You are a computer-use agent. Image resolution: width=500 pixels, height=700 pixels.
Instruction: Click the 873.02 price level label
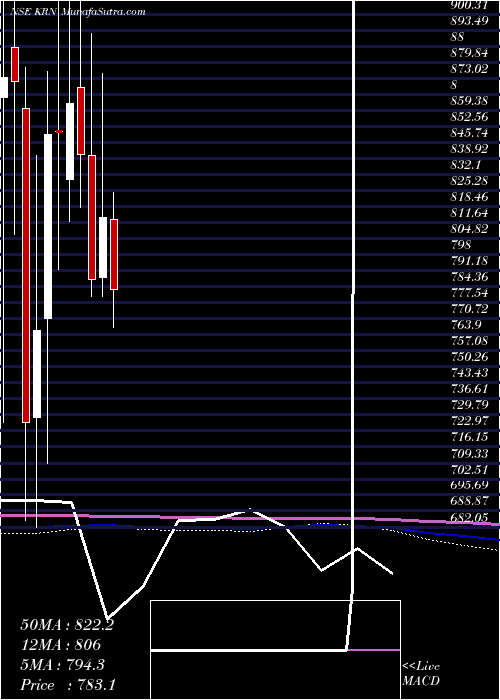pyautogui.click(x=470, y=69)
